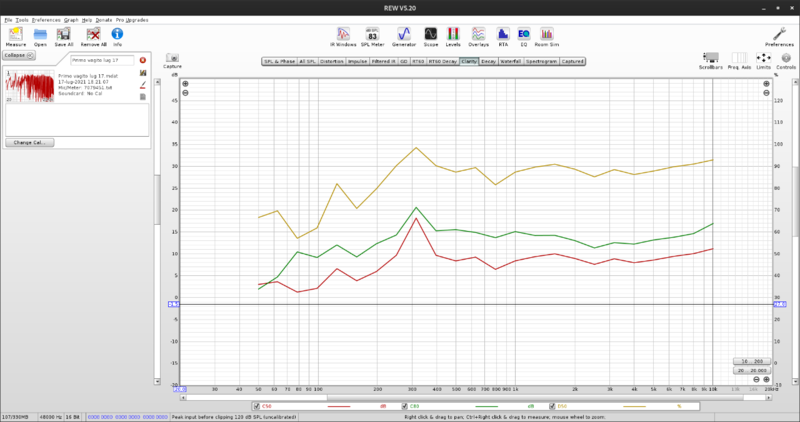Open the SPL Meter tool
This screenshot has width=800, height=422.
(x=373, y=35)
